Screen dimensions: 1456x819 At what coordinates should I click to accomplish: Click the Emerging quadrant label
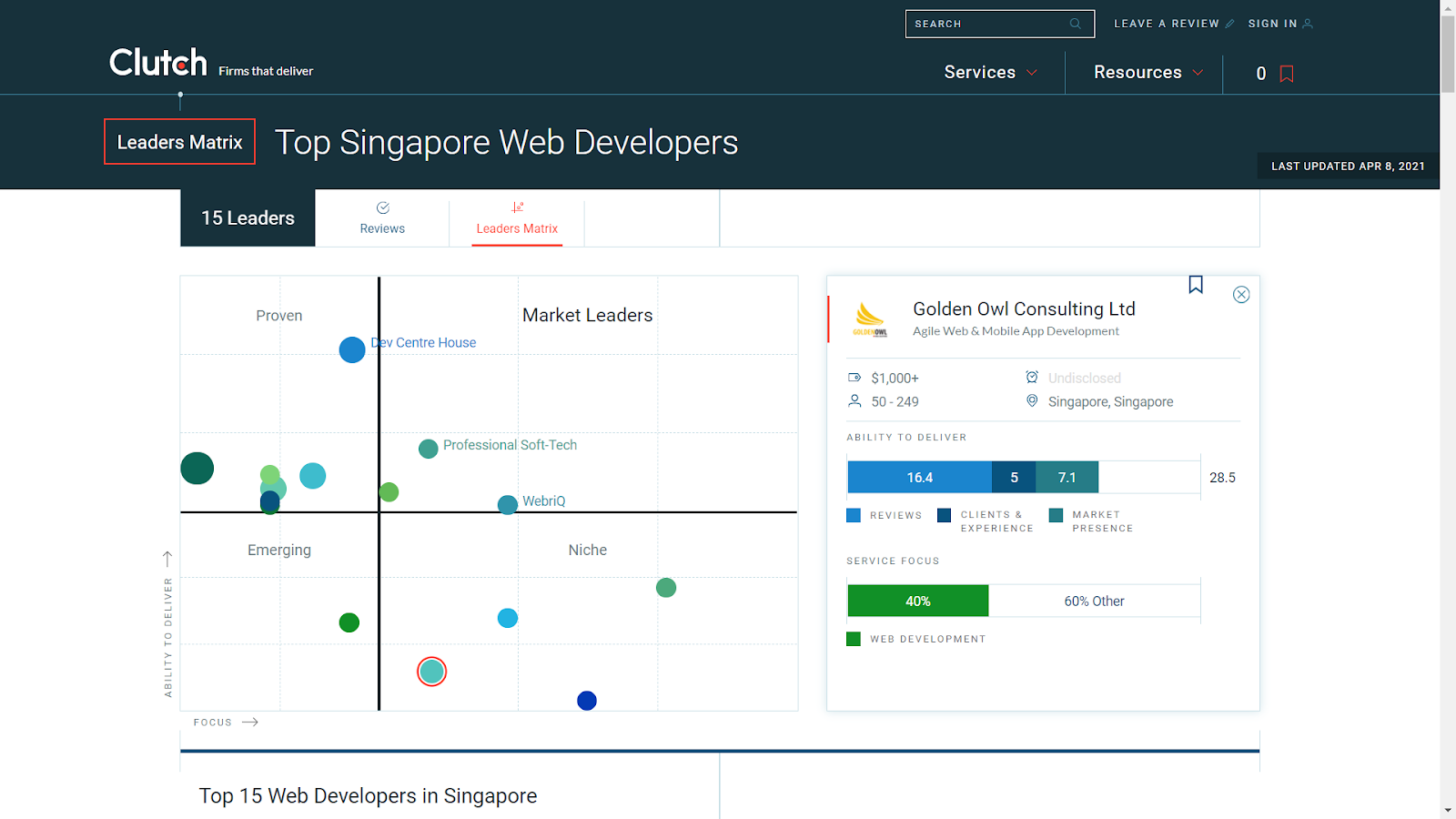(x=279, y=551)
